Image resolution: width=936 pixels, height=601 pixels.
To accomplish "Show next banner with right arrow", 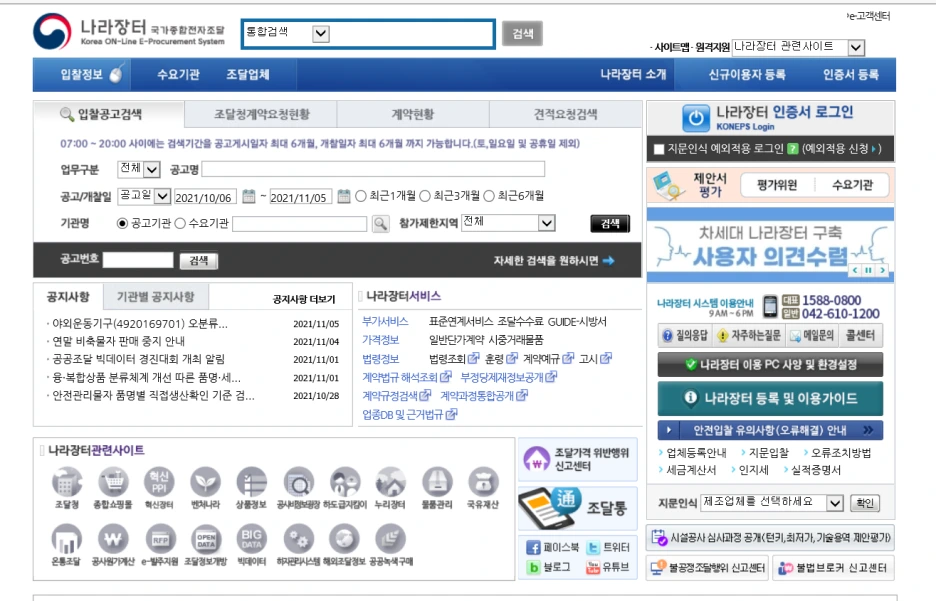I will pos(882,270).
